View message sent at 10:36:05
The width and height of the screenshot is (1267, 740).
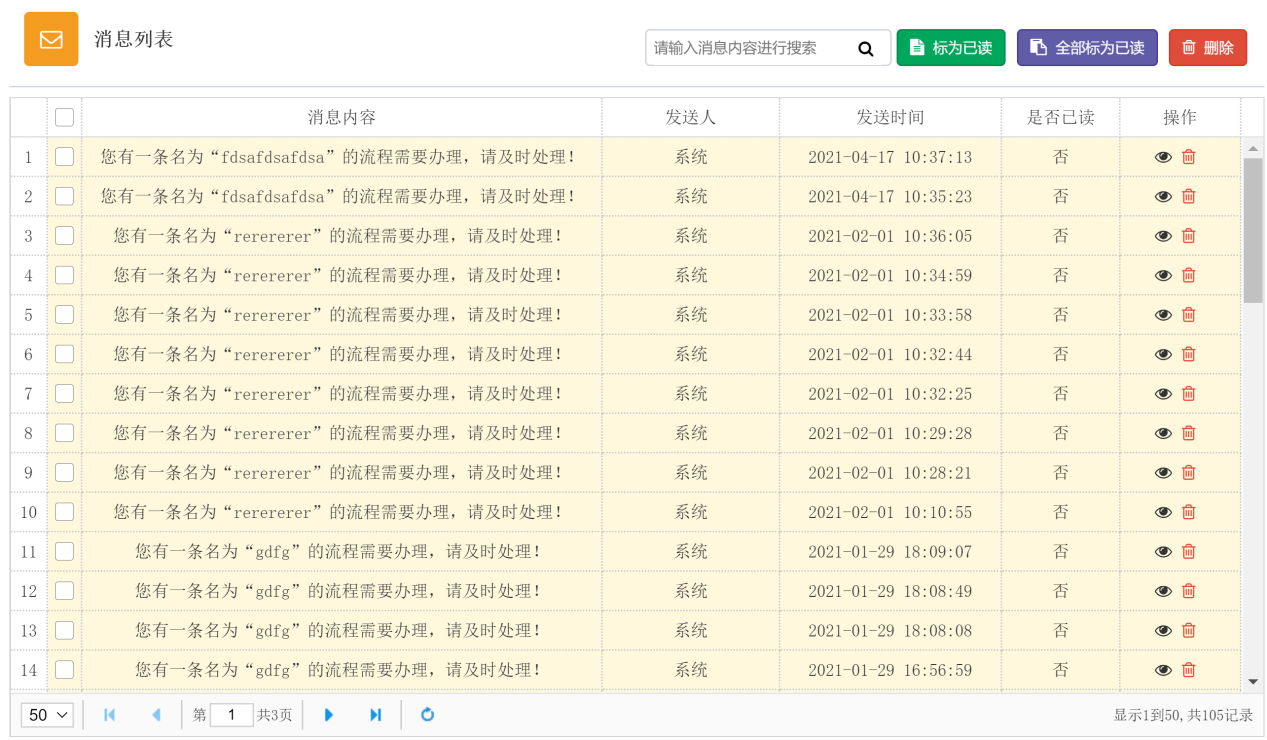pos(1163,236)
